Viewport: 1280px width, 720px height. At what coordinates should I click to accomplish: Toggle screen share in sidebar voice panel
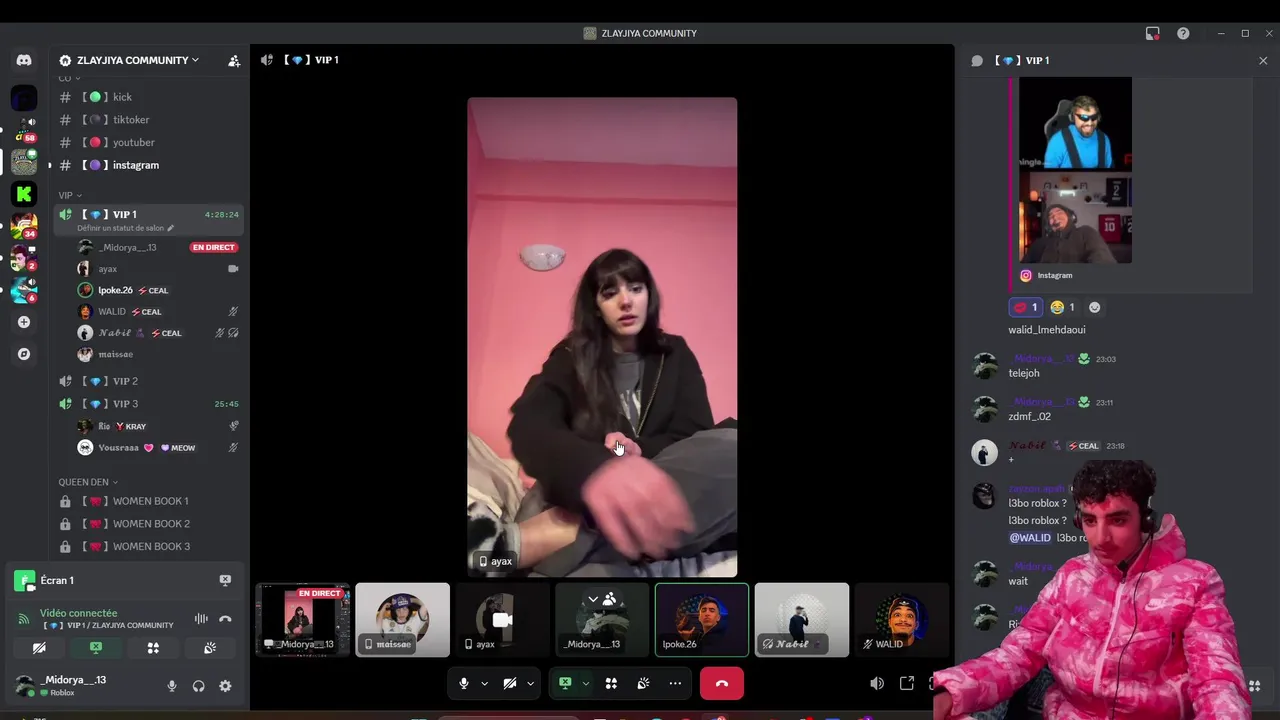coord(96,648)
